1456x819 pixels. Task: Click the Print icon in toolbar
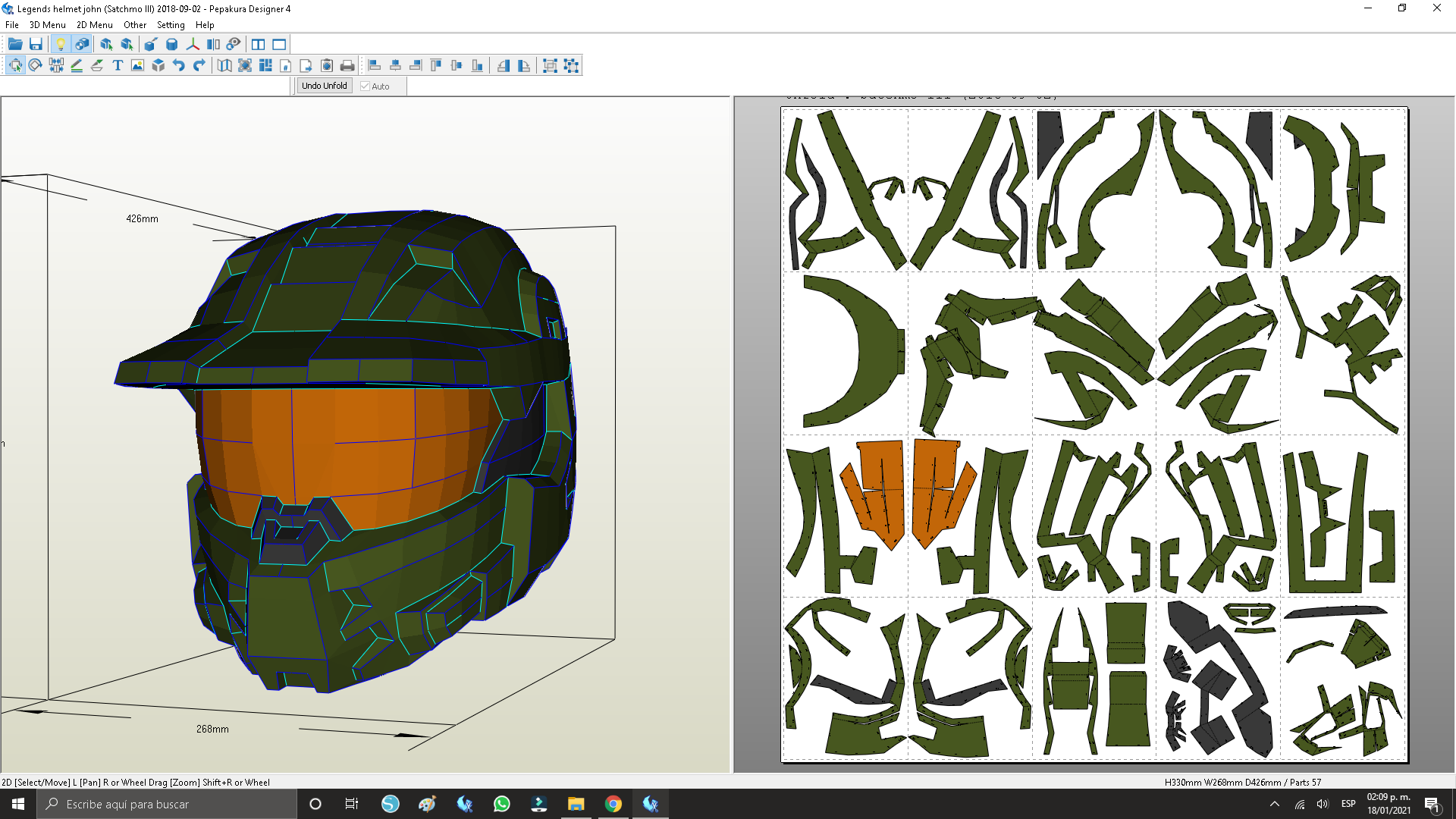347,66
